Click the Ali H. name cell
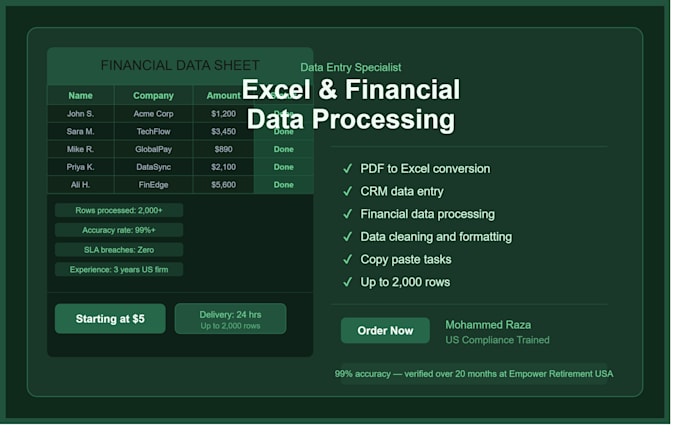Image resolution: width=680 pixels, height=434 pixels. pos(82,187)
